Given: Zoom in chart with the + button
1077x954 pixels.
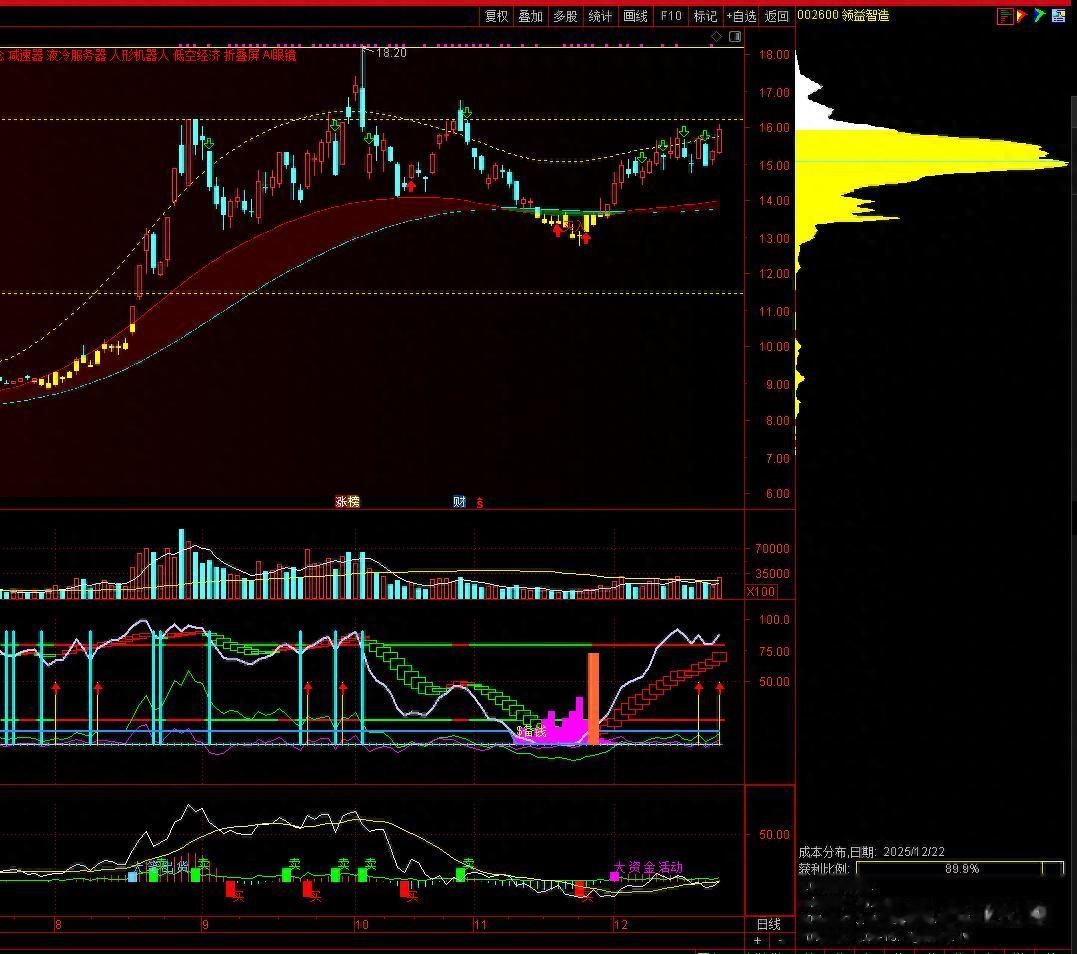Looking at the screenshot, I should 758,941.
